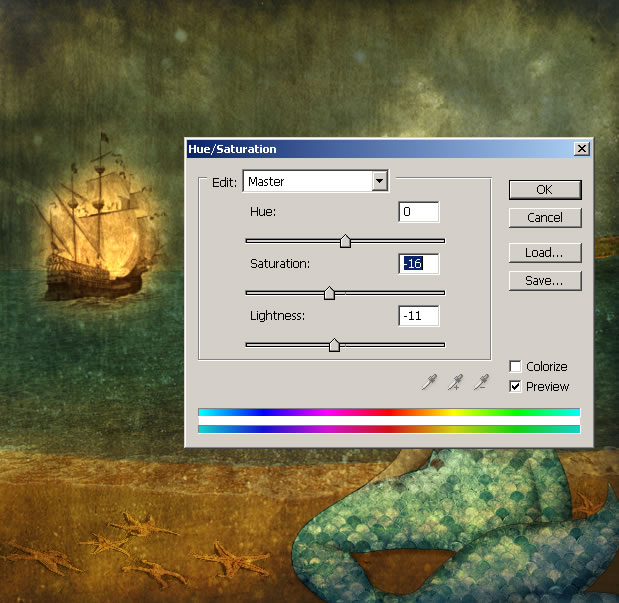Close the Hue/Saturation dialog
619x603 pixels.
tap(581, 149)
